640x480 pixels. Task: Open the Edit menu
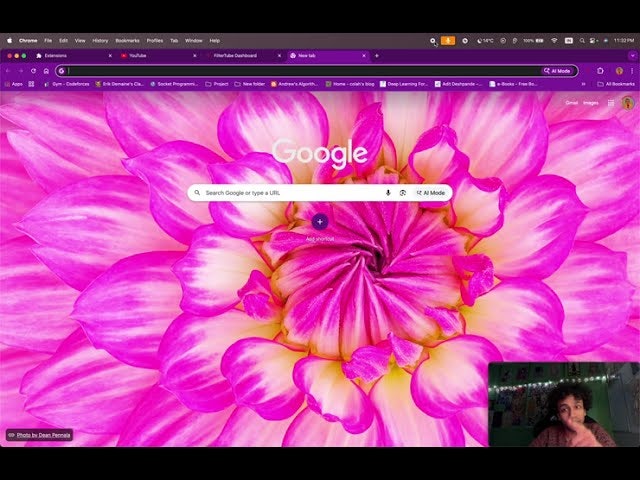coord(63,41)
